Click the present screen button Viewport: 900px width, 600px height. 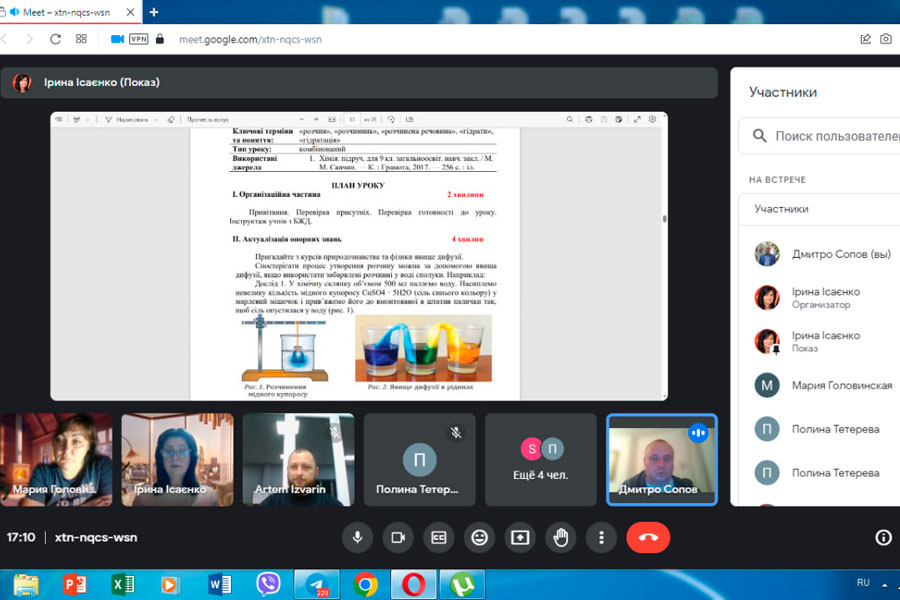click(x=520, y=537)
